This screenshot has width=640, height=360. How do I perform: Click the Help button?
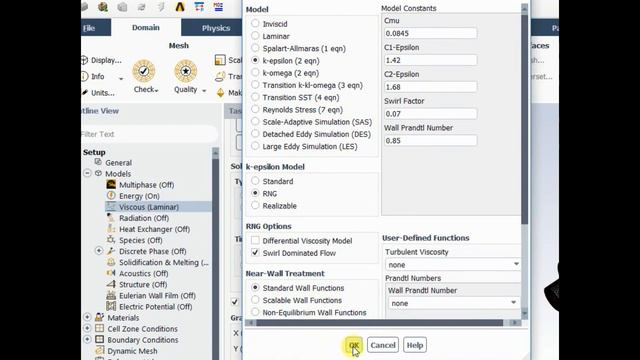coord(415,345)
